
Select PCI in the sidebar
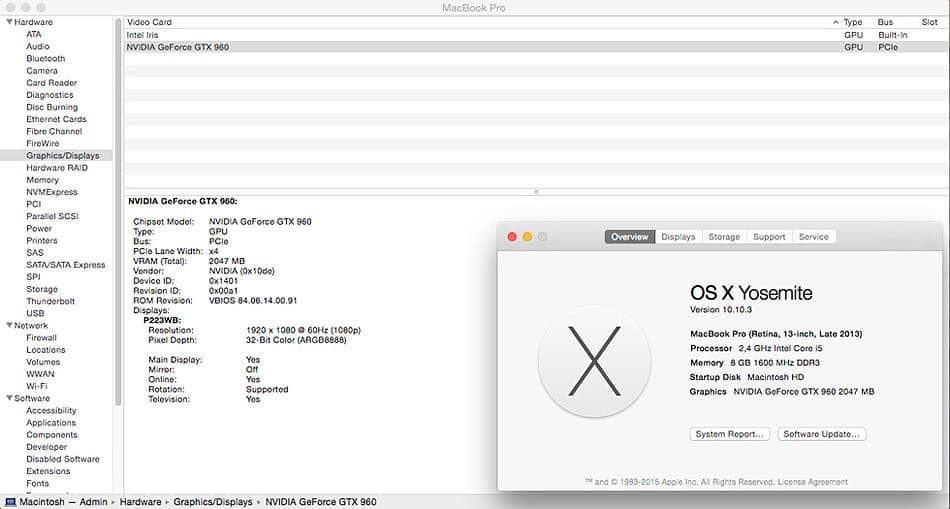point(34,204)
